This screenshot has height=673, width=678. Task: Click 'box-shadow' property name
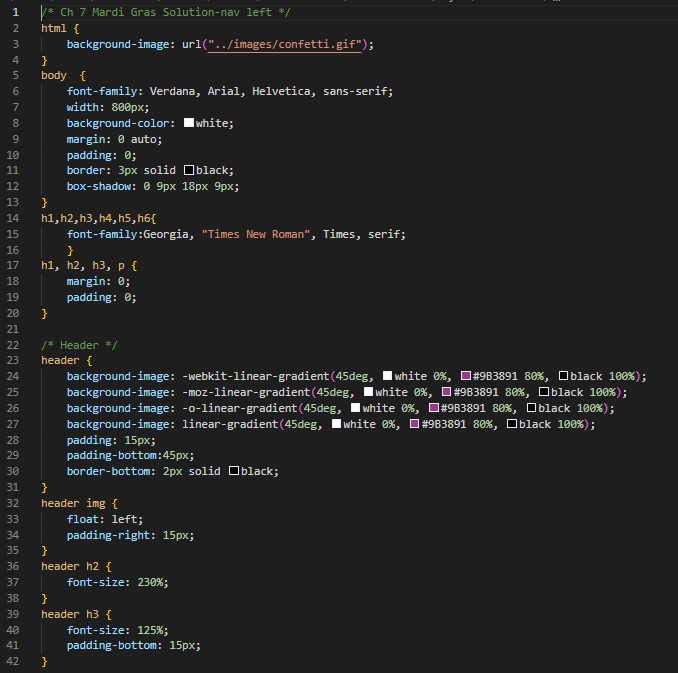[99, 186]
